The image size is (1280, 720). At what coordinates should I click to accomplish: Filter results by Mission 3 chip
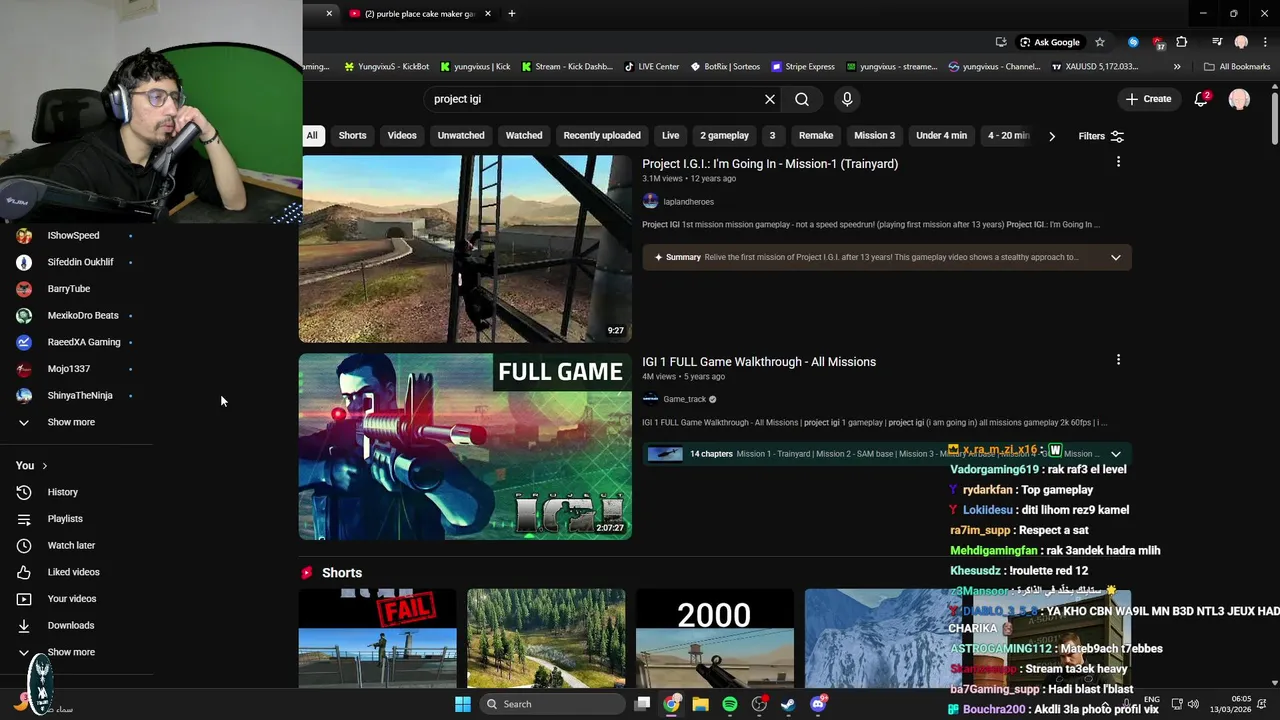[874, 136]
